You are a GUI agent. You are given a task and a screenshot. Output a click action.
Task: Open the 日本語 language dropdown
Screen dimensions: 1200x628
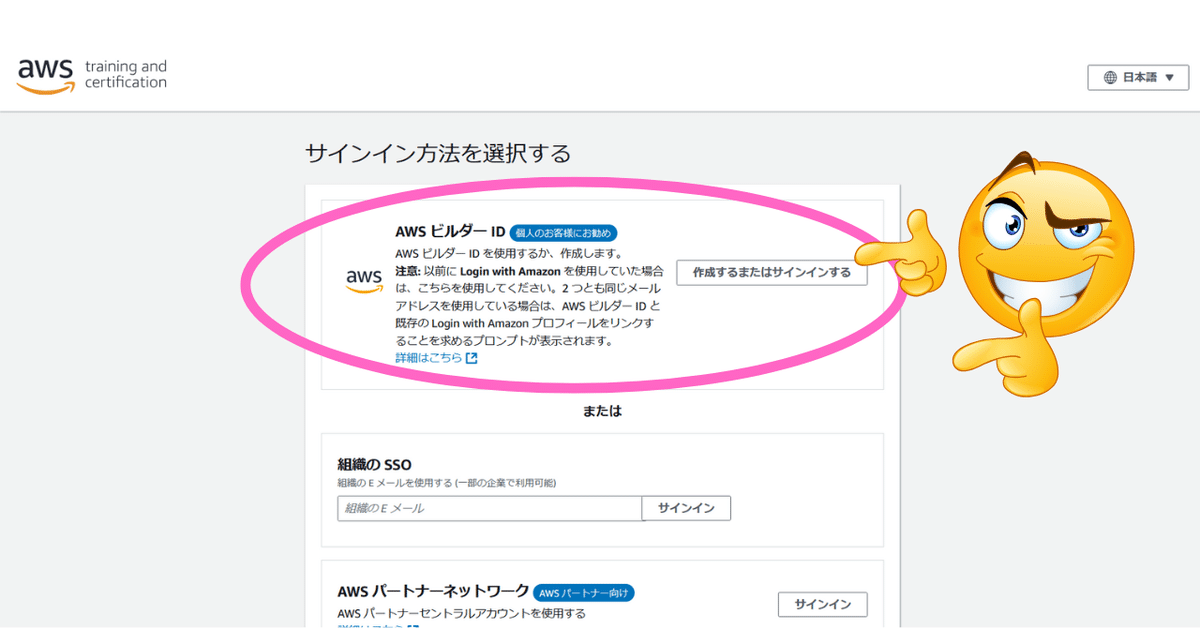point(1138,77)
